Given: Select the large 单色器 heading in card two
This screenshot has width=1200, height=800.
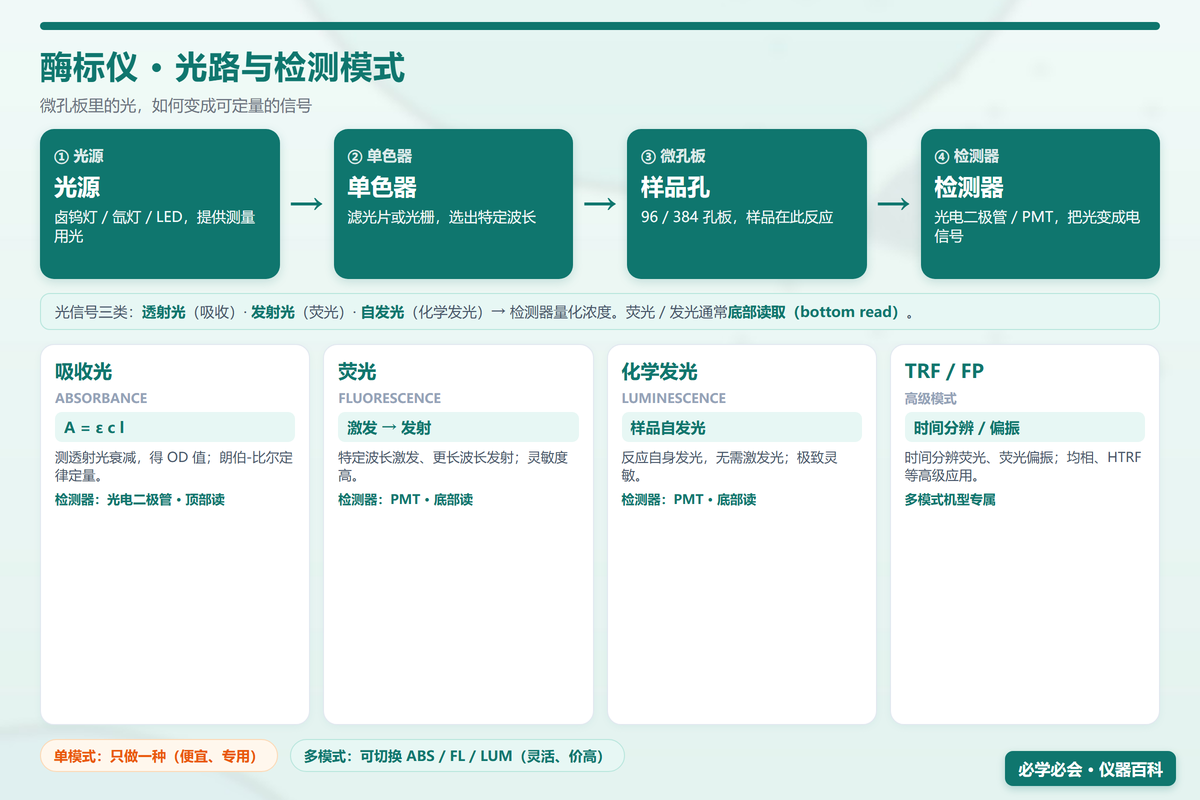Looking at the screenshot, I should 382,187.
